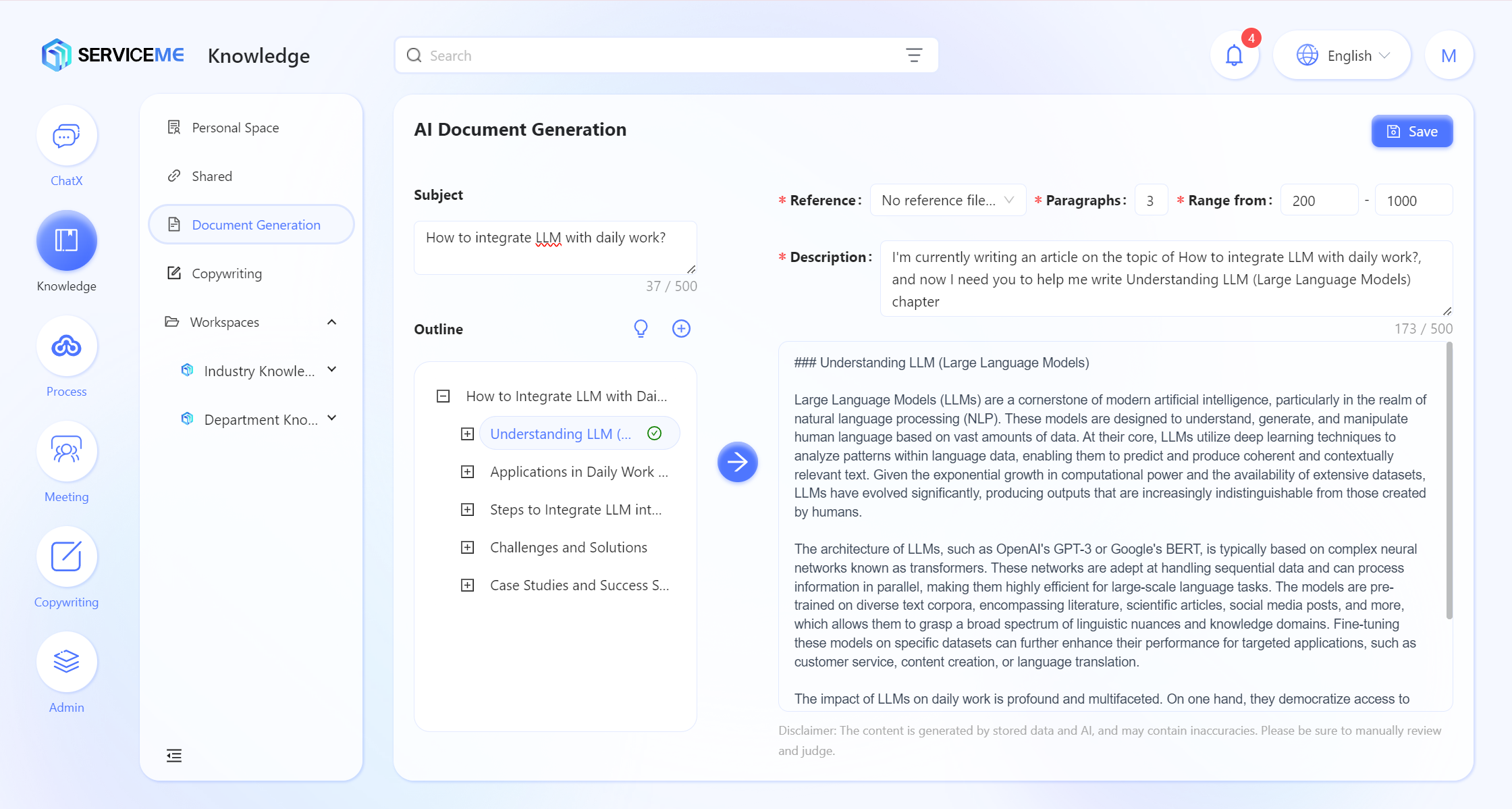Click the Workspaces folder icon
1512x809 pixels.
tap(172, 321)
